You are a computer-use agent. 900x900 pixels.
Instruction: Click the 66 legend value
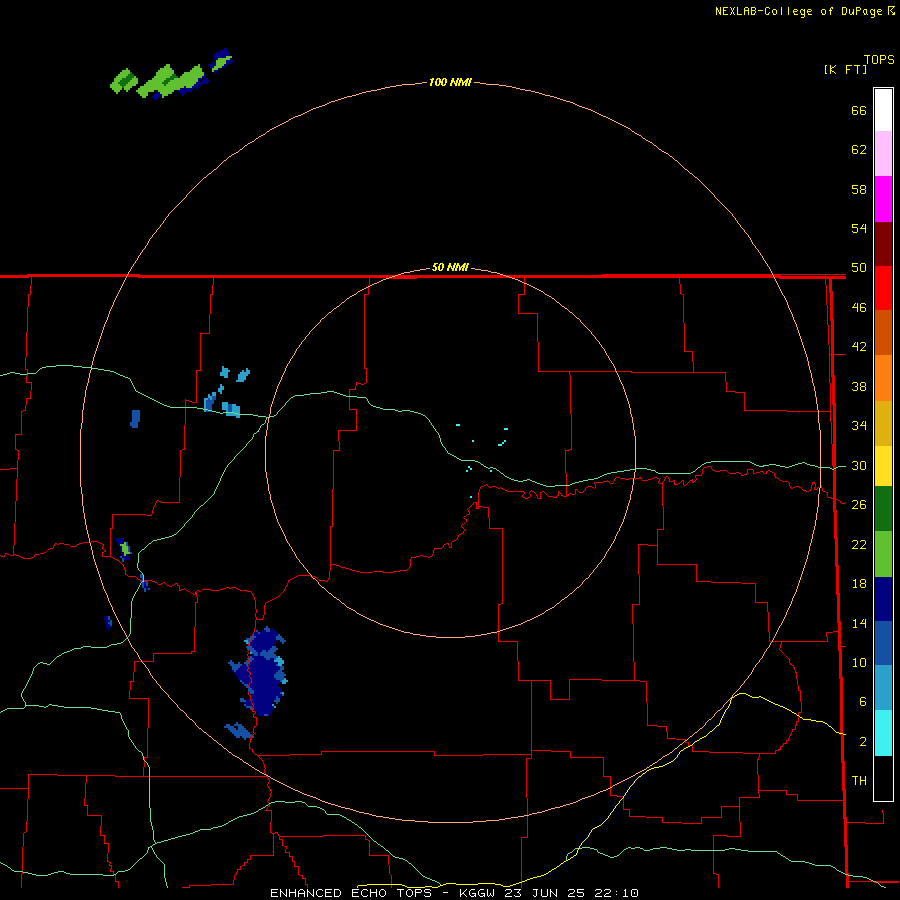point(859,110)
